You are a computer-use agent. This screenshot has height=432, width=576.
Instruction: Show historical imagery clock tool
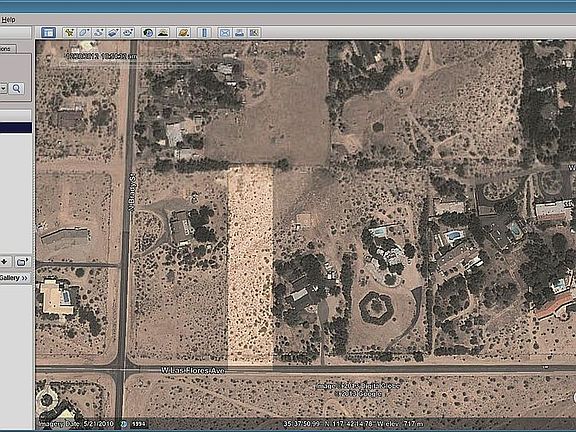pos(148,33)
